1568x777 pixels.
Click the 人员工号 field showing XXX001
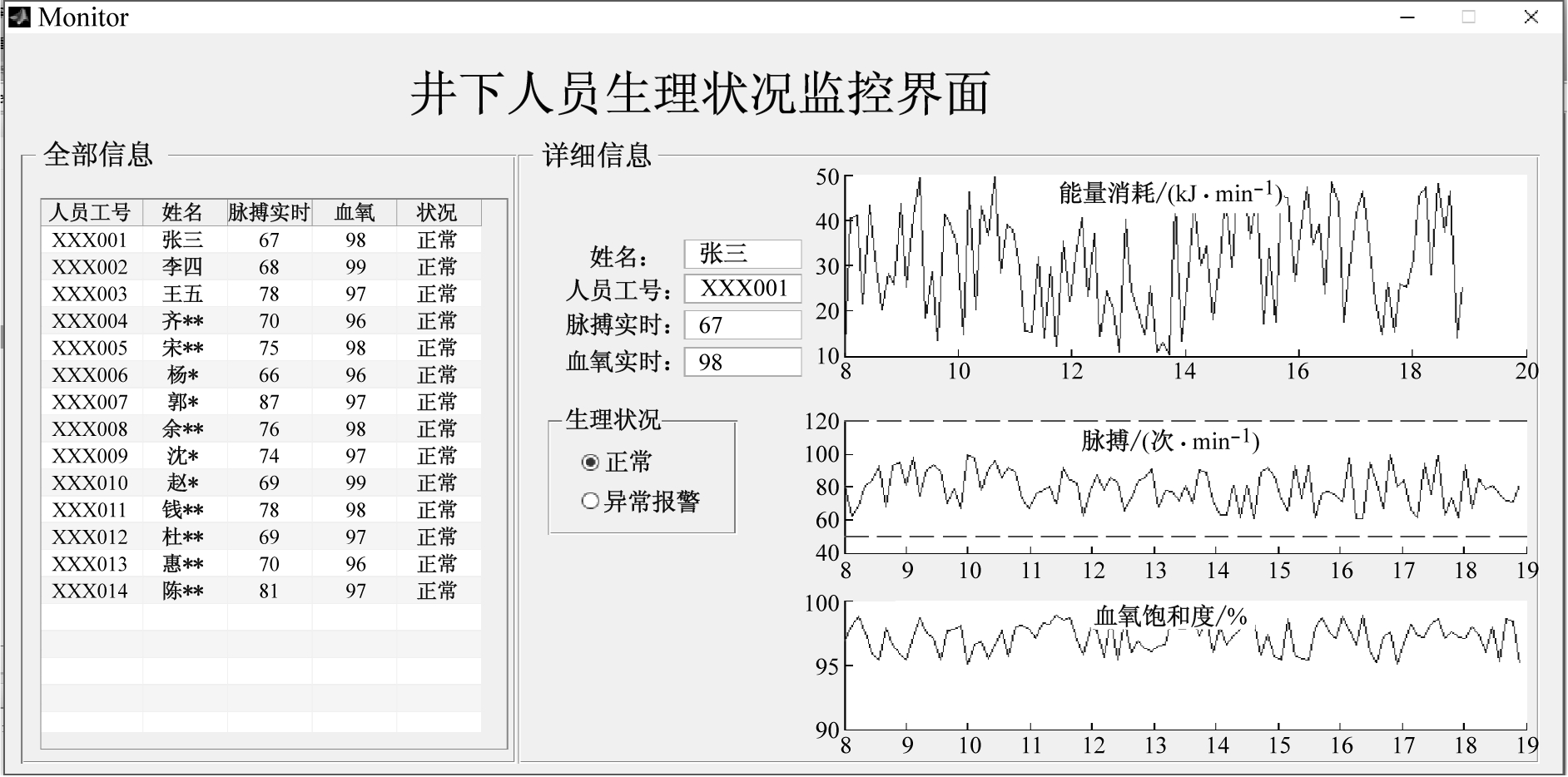point(742,289)
